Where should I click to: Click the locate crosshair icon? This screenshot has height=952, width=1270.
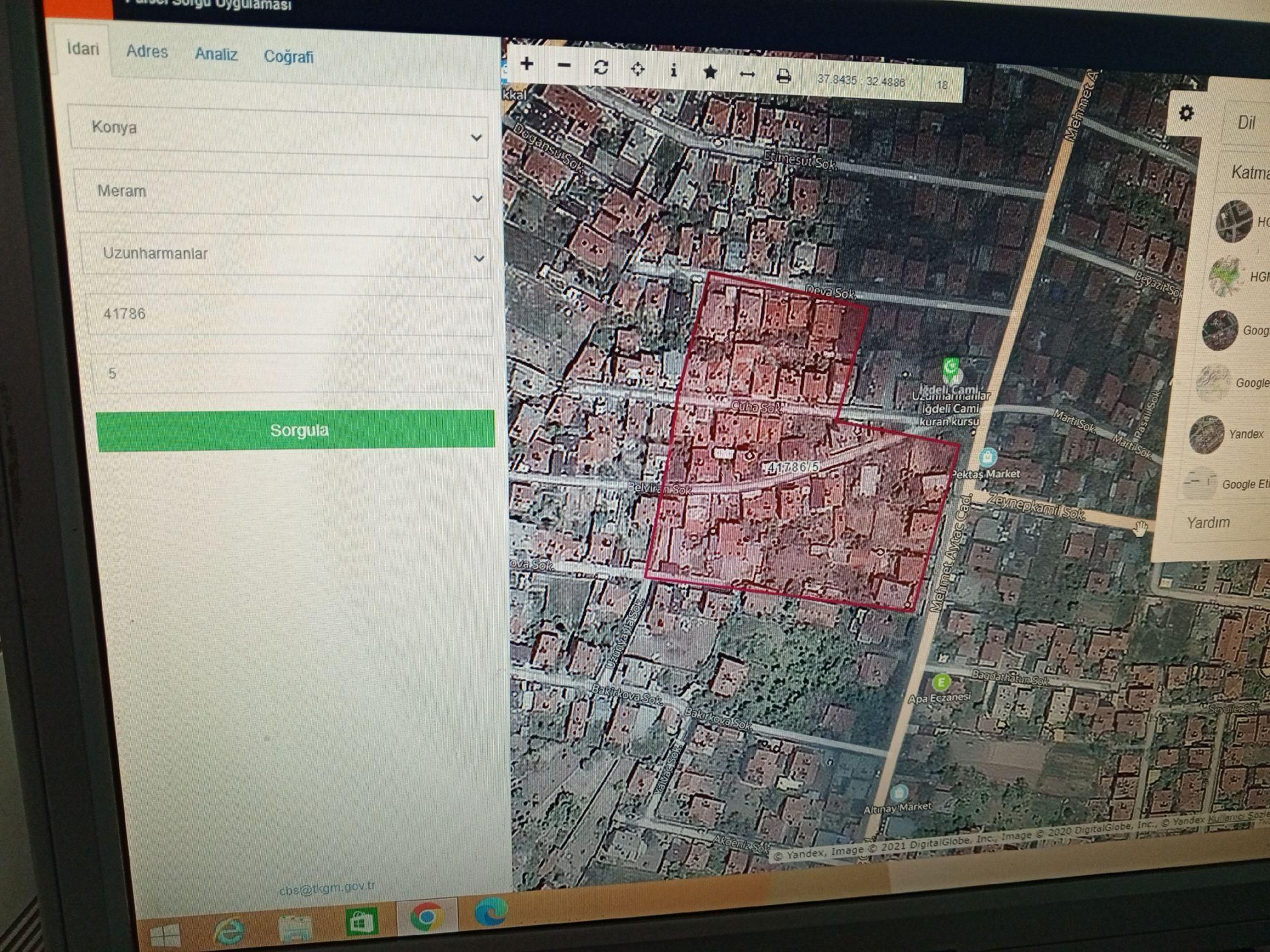[x=638, y=69]
